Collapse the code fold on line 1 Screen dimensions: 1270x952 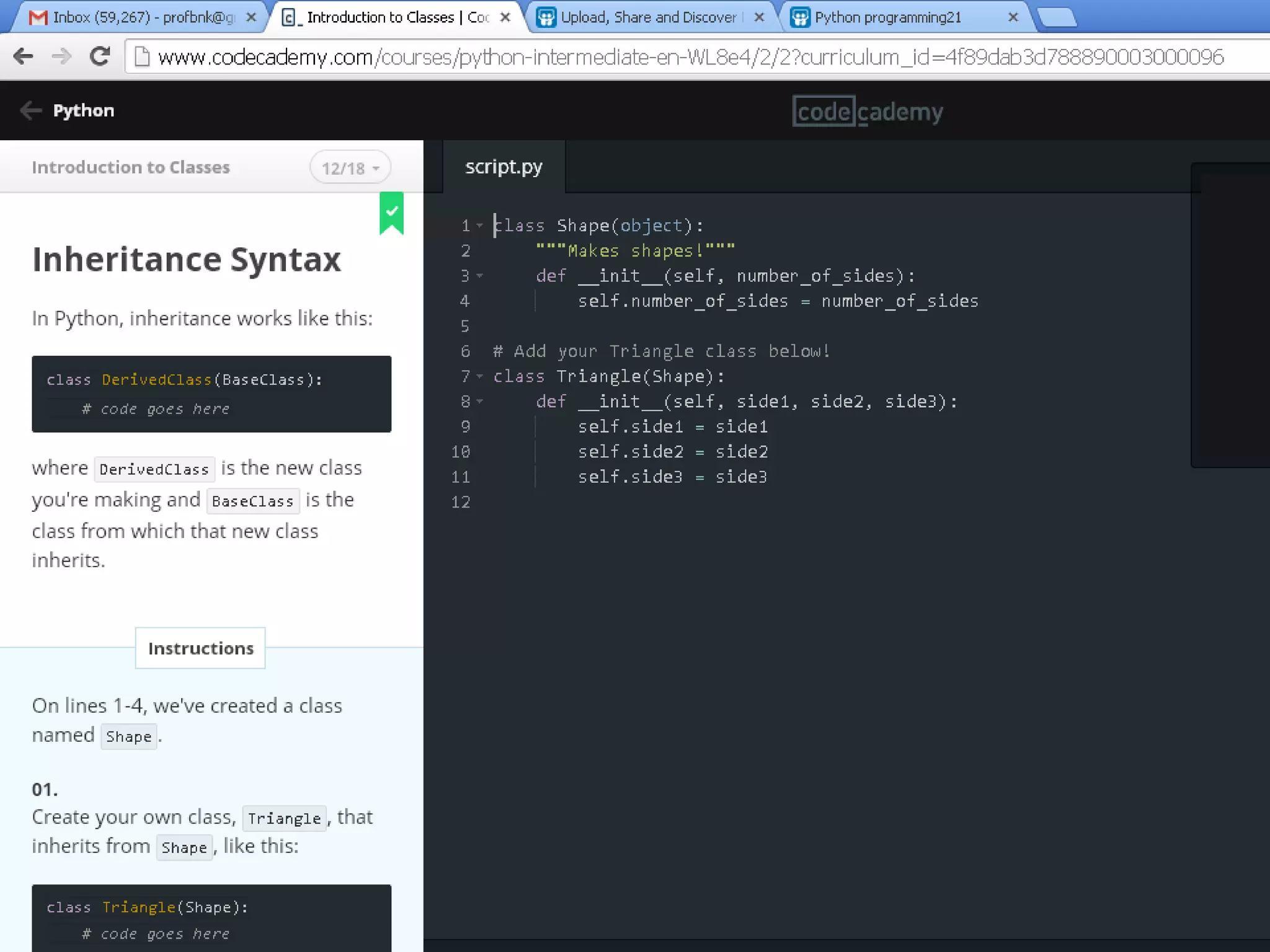(479, 226)
